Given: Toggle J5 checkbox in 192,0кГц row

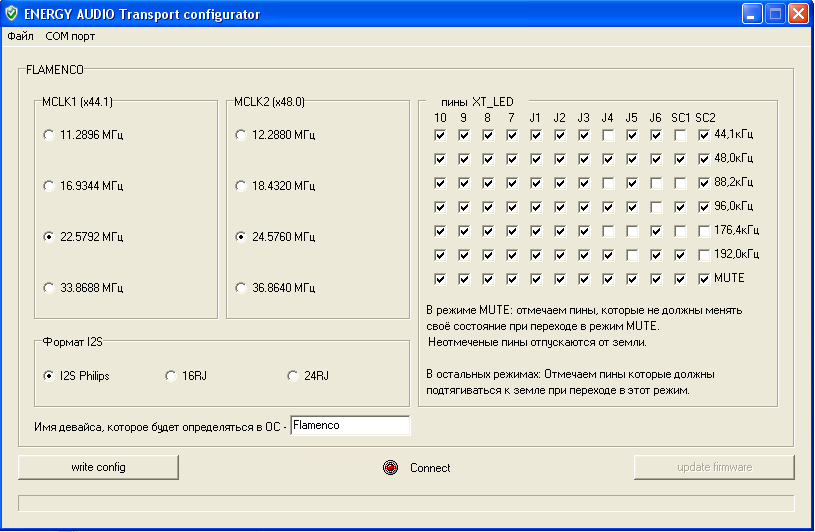Looking at the screenshot, I should 632,255.
